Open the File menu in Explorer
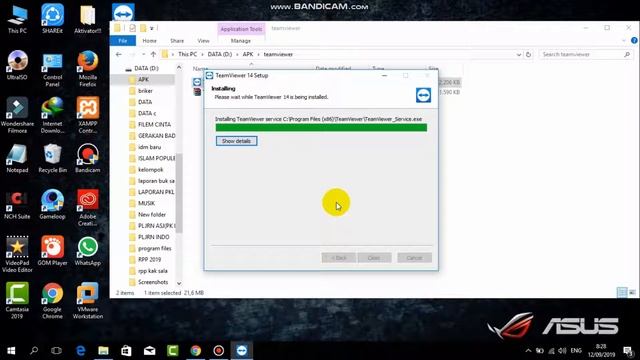The image size is (640, 360). pos(122,41)
